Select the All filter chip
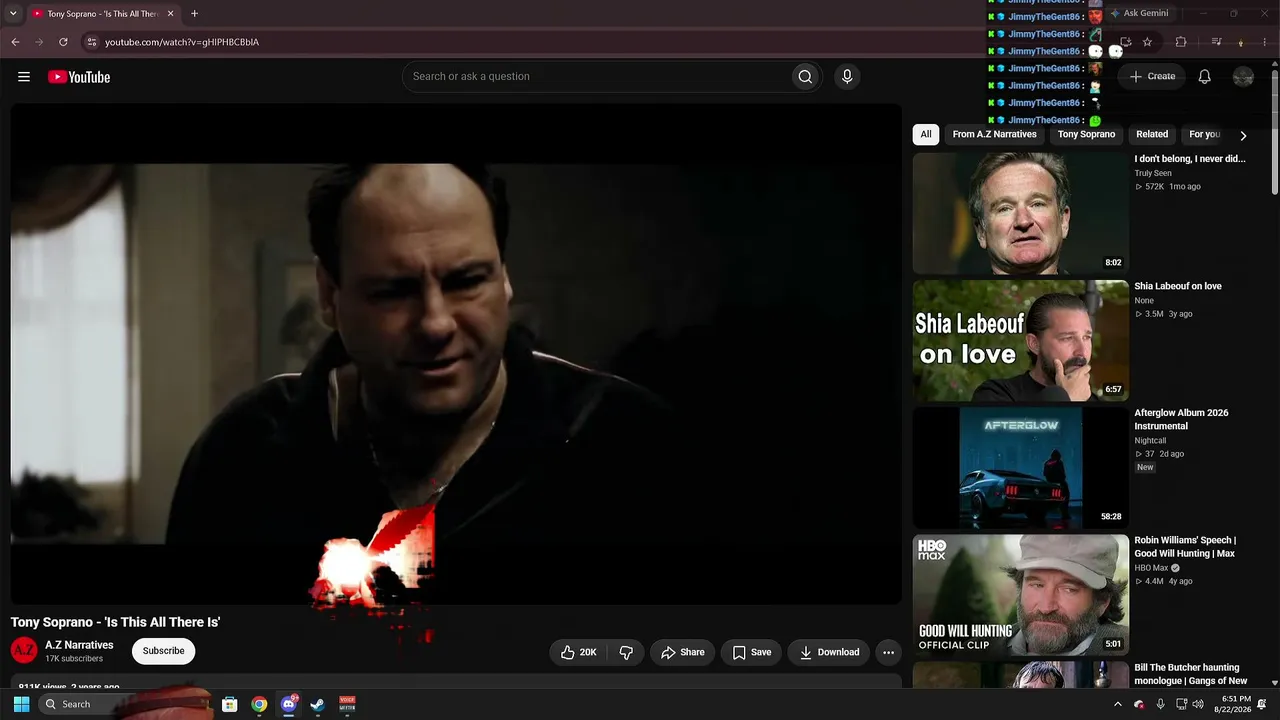 coord(926,134)
